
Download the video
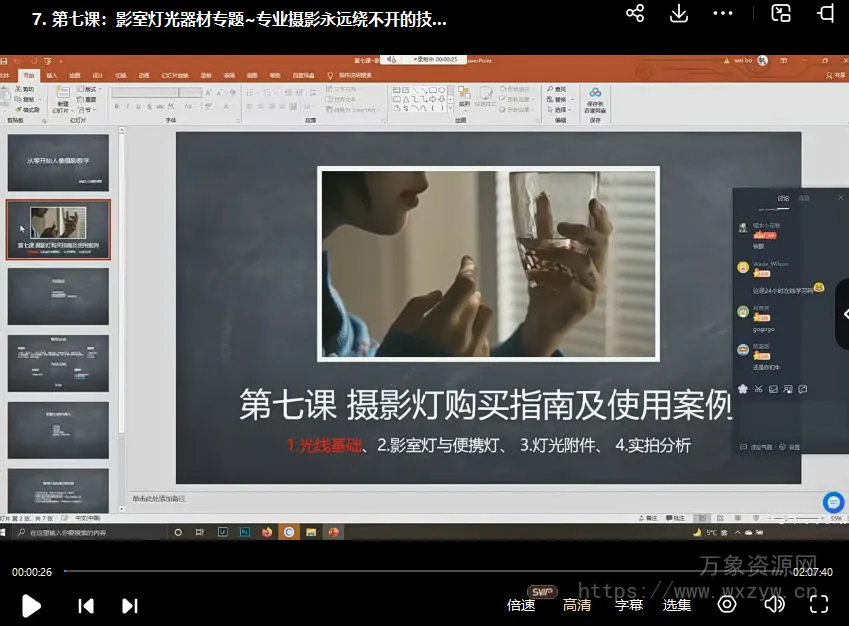click(679, 13)
